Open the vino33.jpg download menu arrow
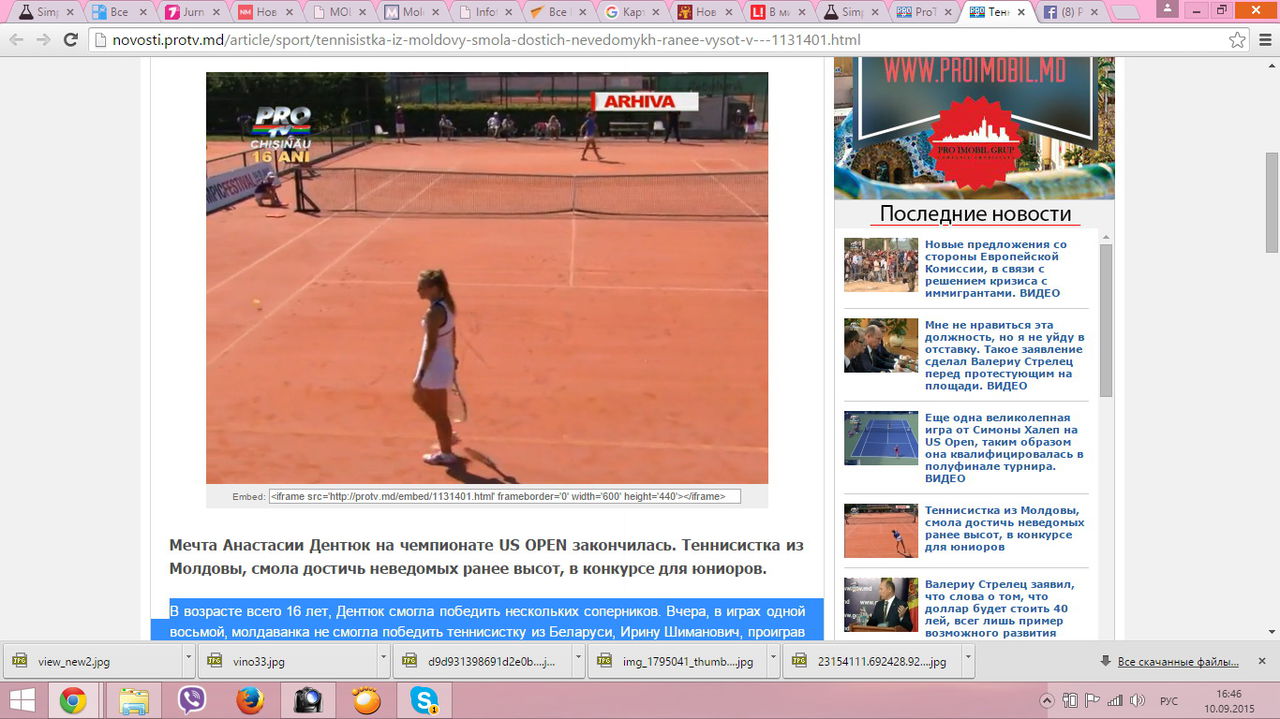This screenshot has width=1280, height=719. [383, 661]
